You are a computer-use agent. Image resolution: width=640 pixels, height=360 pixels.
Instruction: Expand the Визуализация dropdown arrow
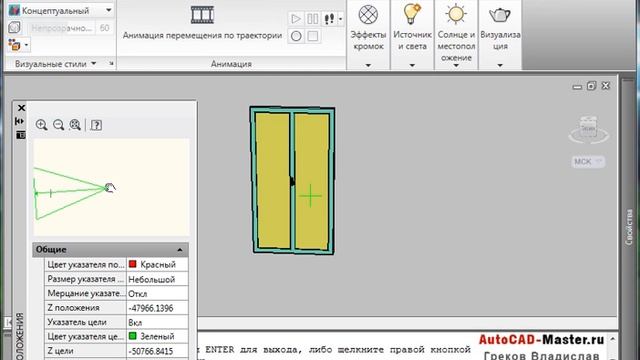coord(500,65)
